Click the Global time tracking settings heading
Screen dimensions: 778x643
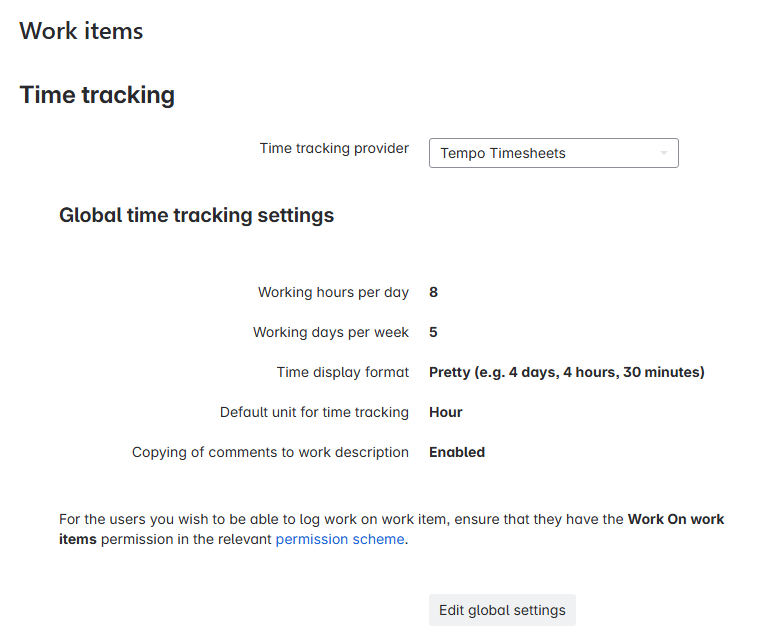pyautogui.click(x=196, y=215)
